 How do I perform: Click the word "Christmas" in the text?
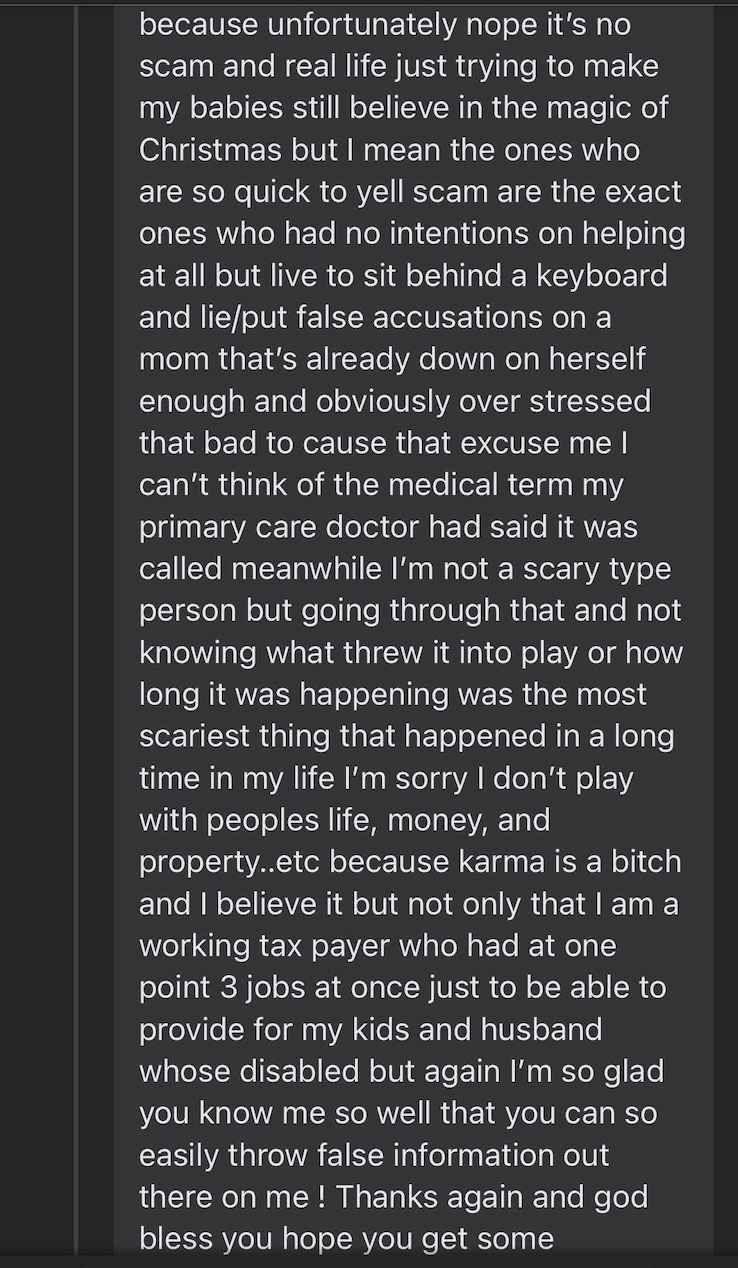210,149
